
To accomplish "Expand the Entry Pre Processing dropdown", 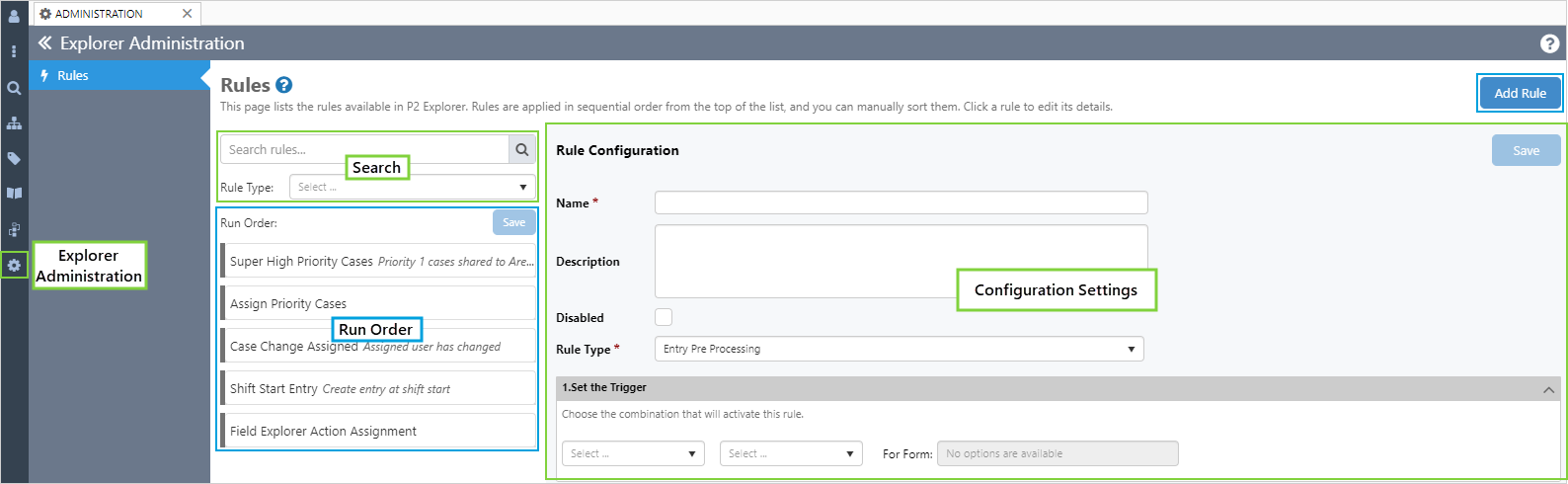I will pyautogui.click(x=899, y=349).
